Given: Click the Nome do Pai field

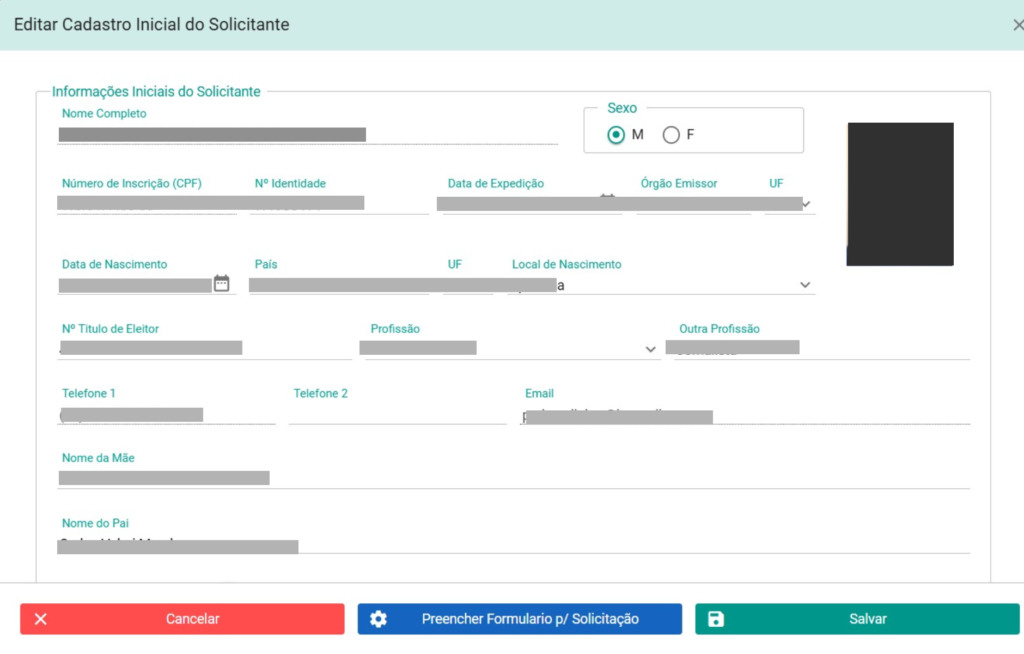Looking at the screenshot, I should [x=514, y=544].
